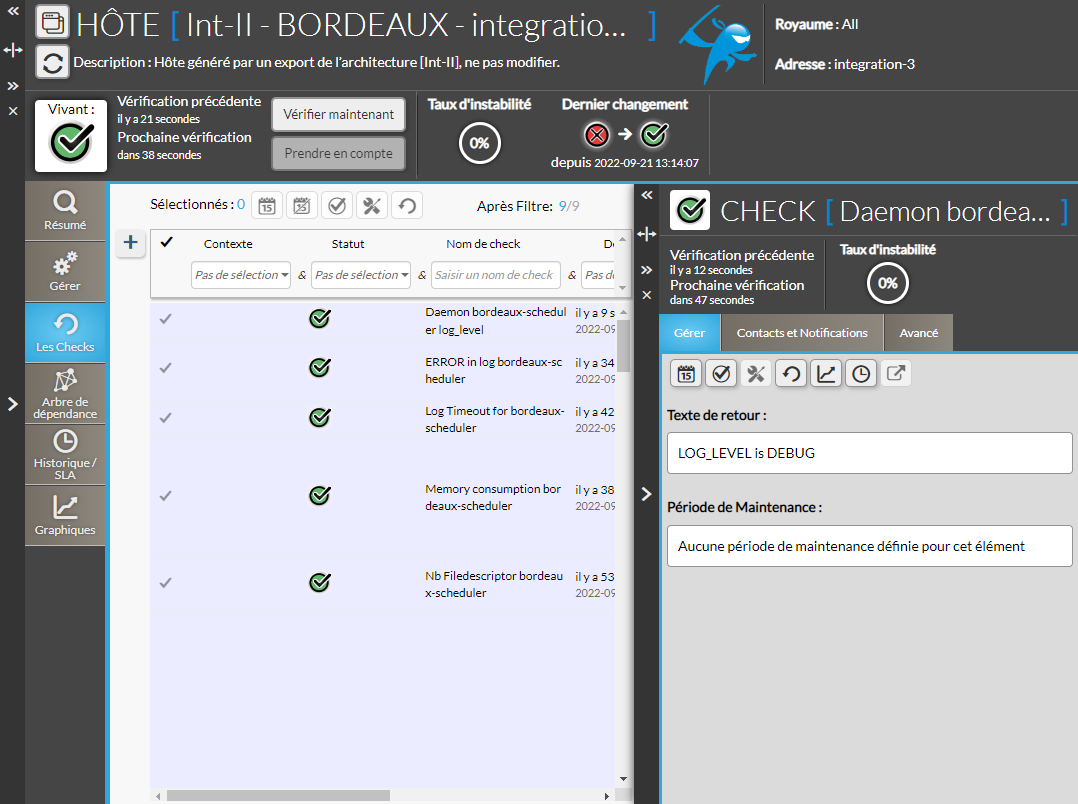
Task: Click the refresh icon beside the host description
Action: click(x=52, y=62)
